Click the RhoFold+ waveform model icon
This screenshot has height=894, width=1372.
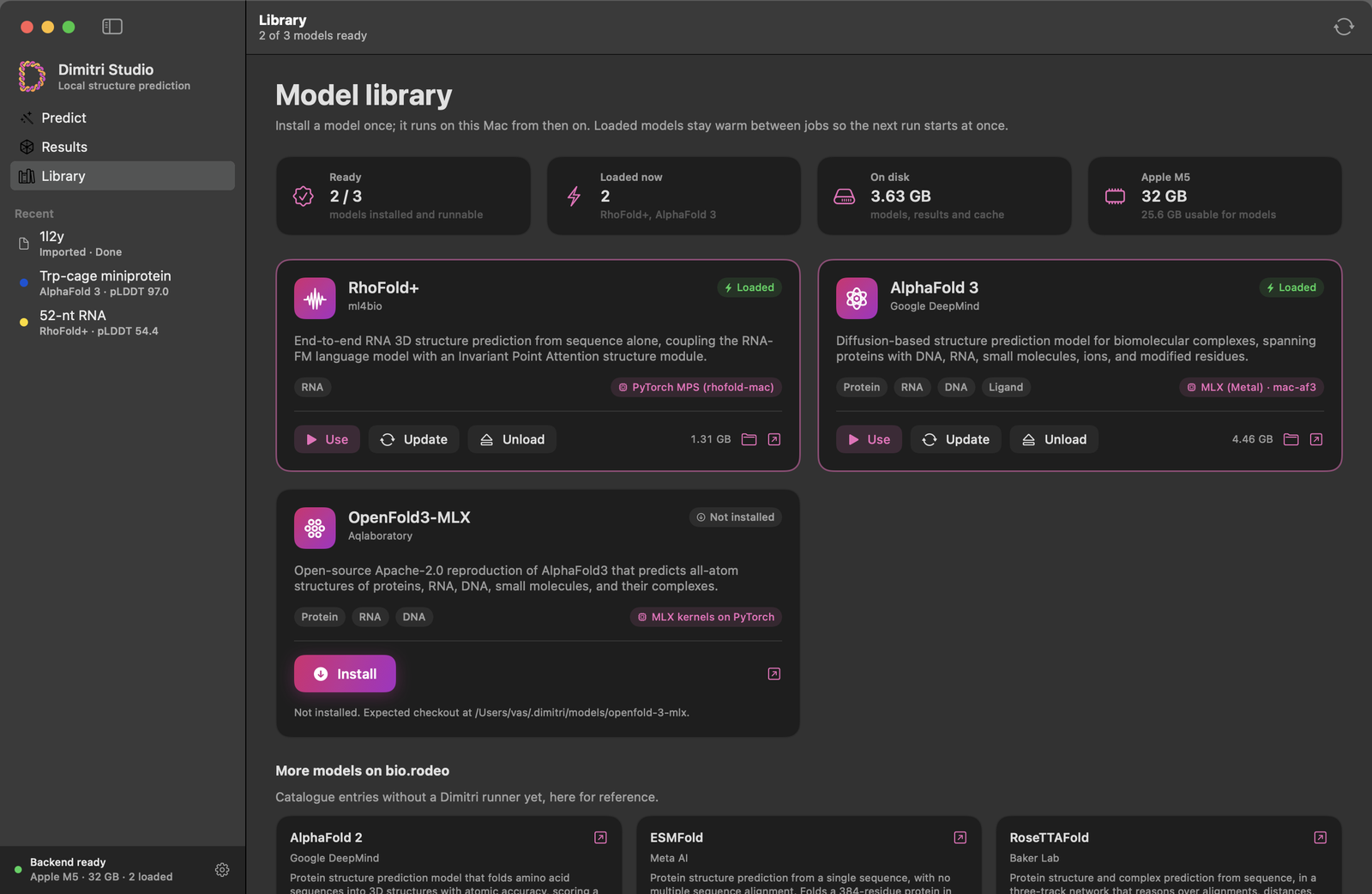tap(315, 298)
